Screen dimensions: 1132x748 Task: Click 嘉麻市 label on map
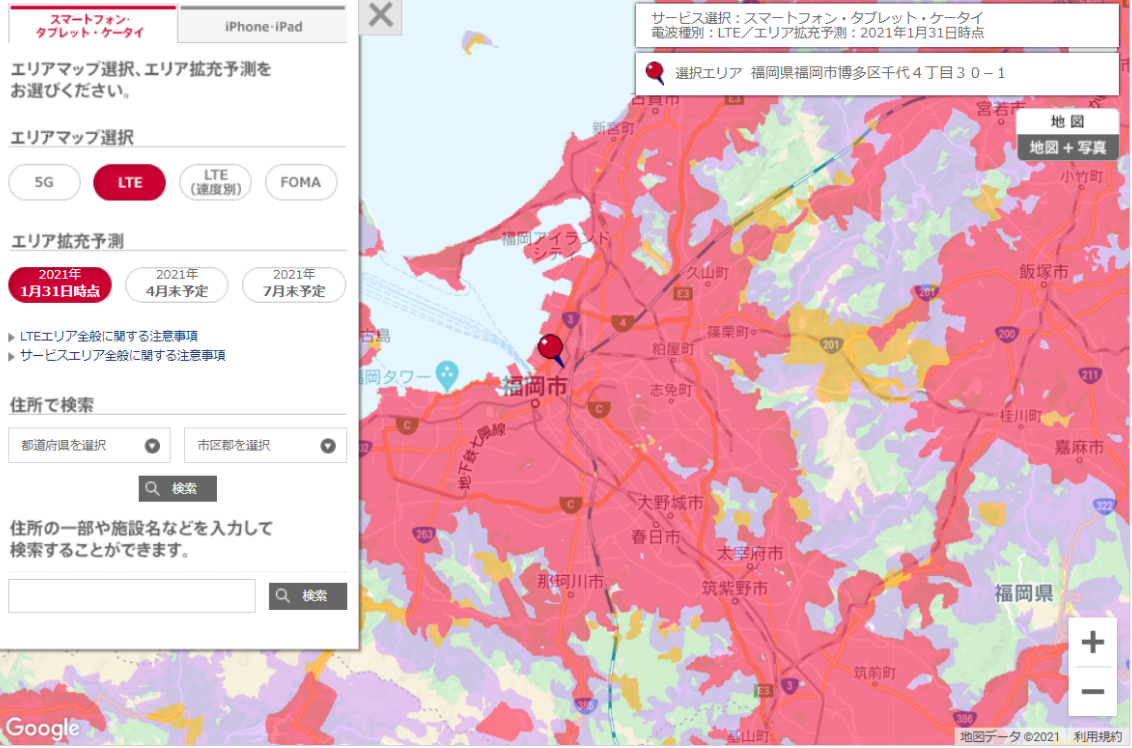tap(1079, 448)
